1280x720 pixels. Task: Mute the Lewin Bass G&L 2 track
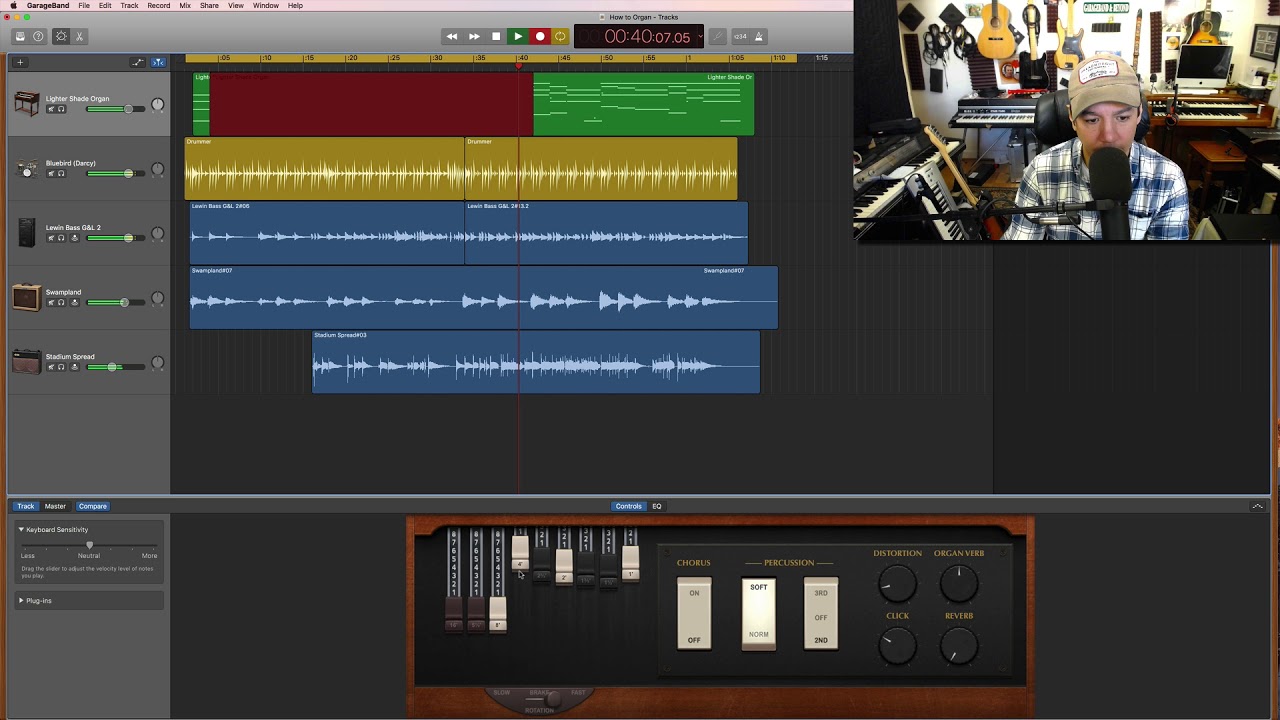click(x=51, y=238)
